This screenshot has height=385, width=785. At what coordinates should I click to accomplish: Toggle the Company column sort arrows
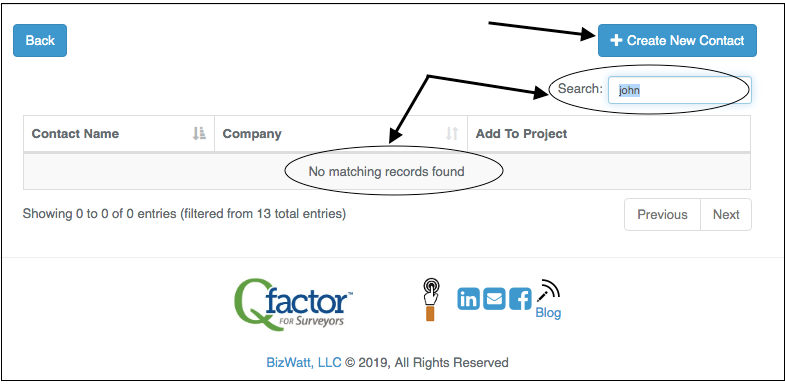point(452,133)
